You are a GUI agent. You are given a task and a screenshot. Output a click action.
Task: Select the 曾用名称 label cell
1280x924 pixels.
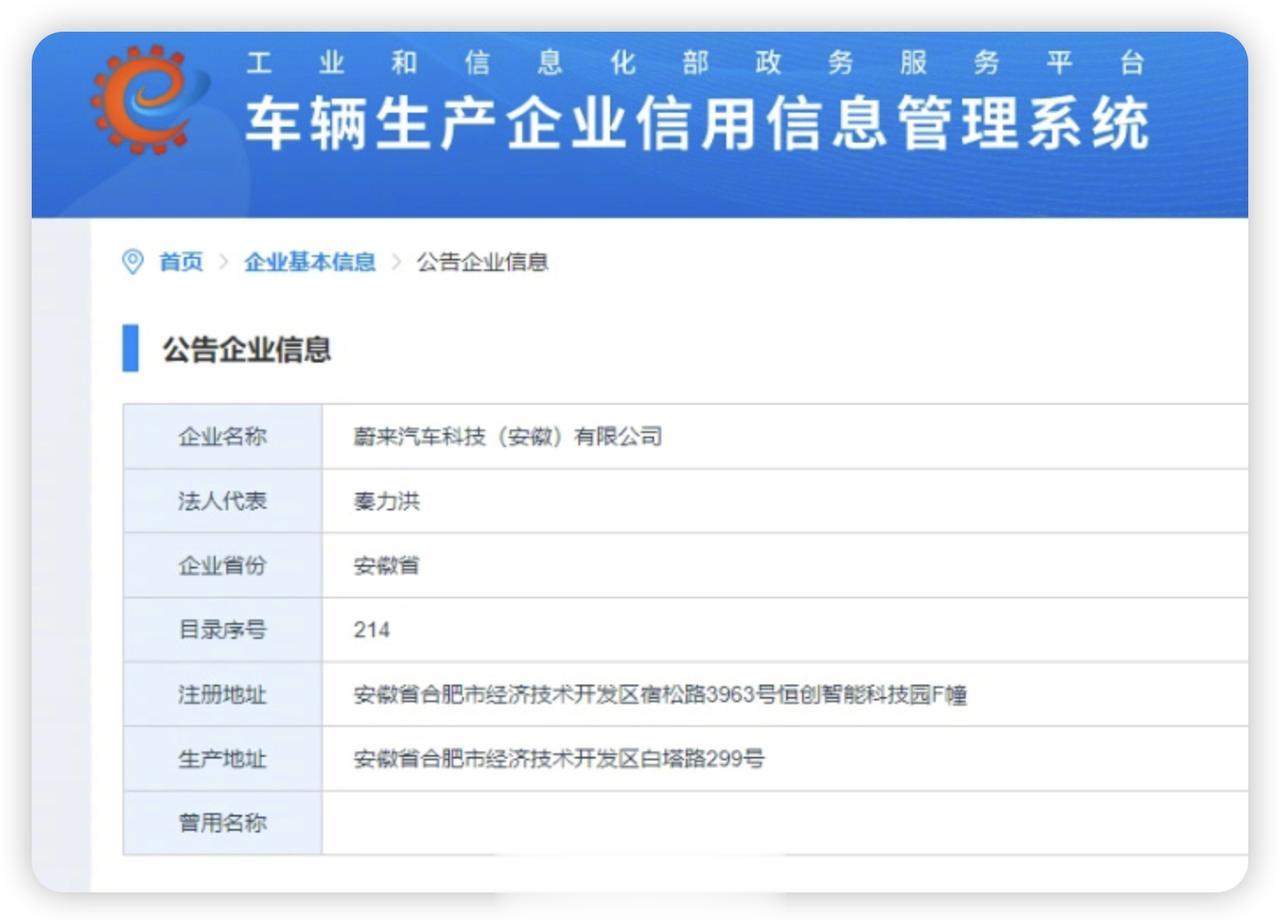point(222,823)
